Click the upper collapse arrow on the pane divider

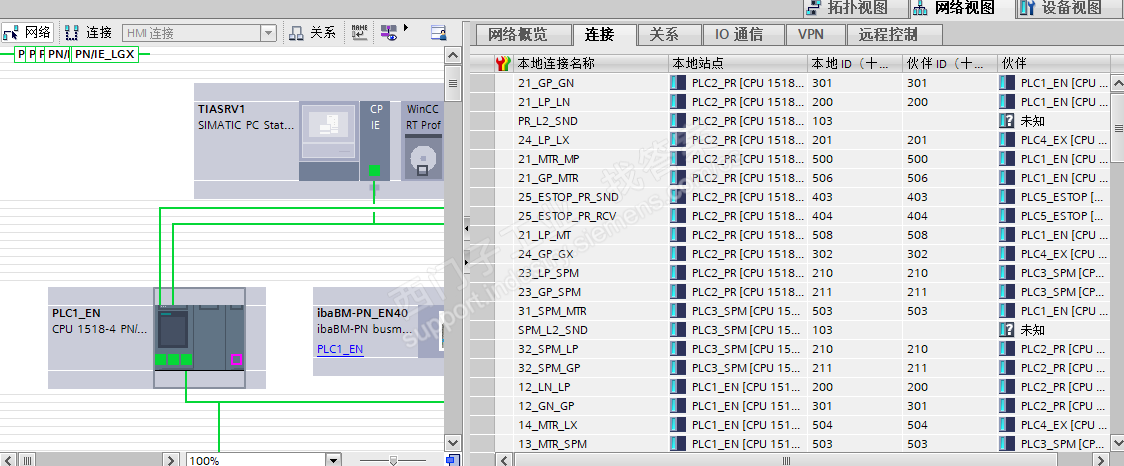pos(466,229)
